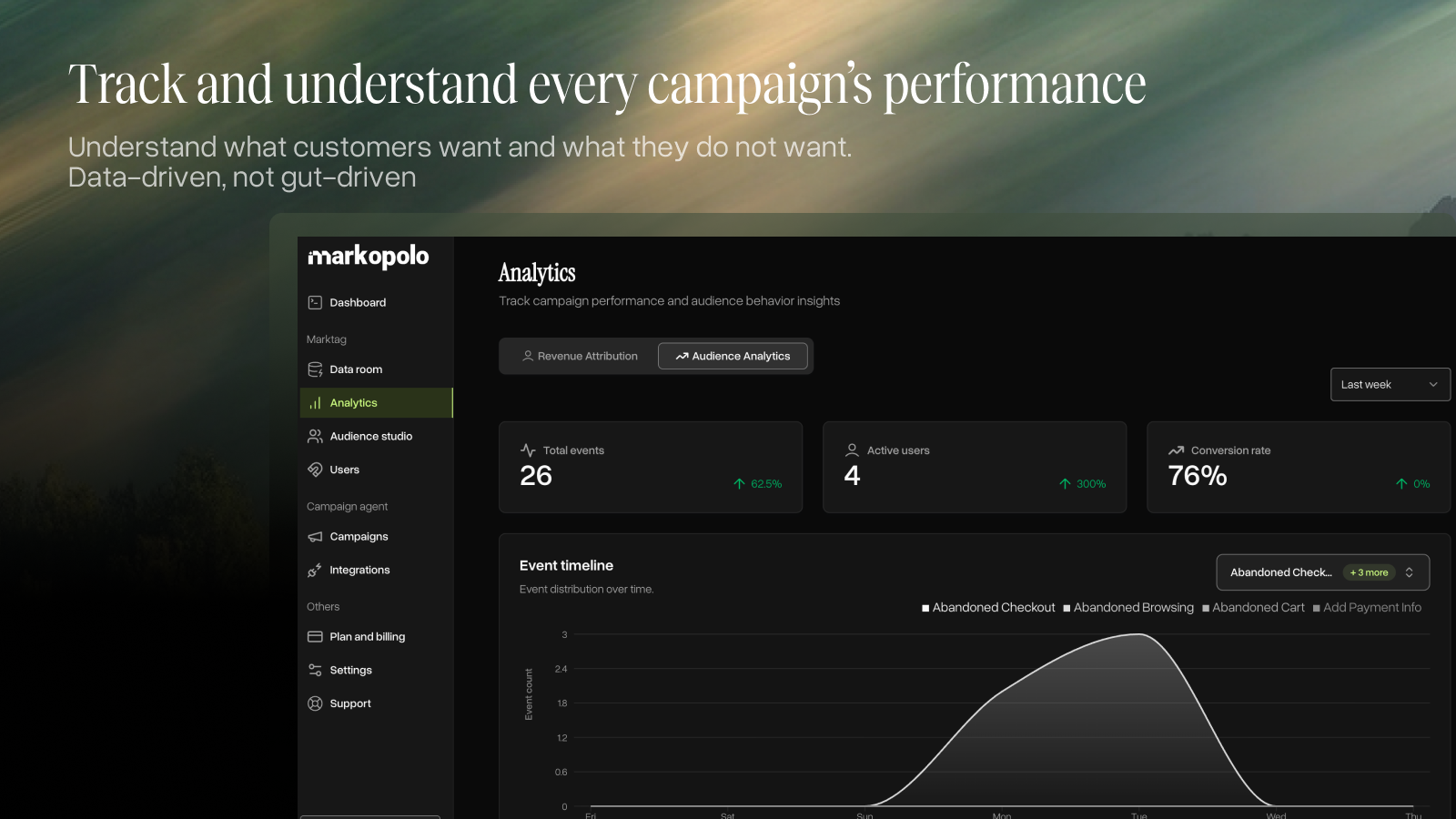
Task: Click the Settings sliders icon
Action: click(315, 671)
